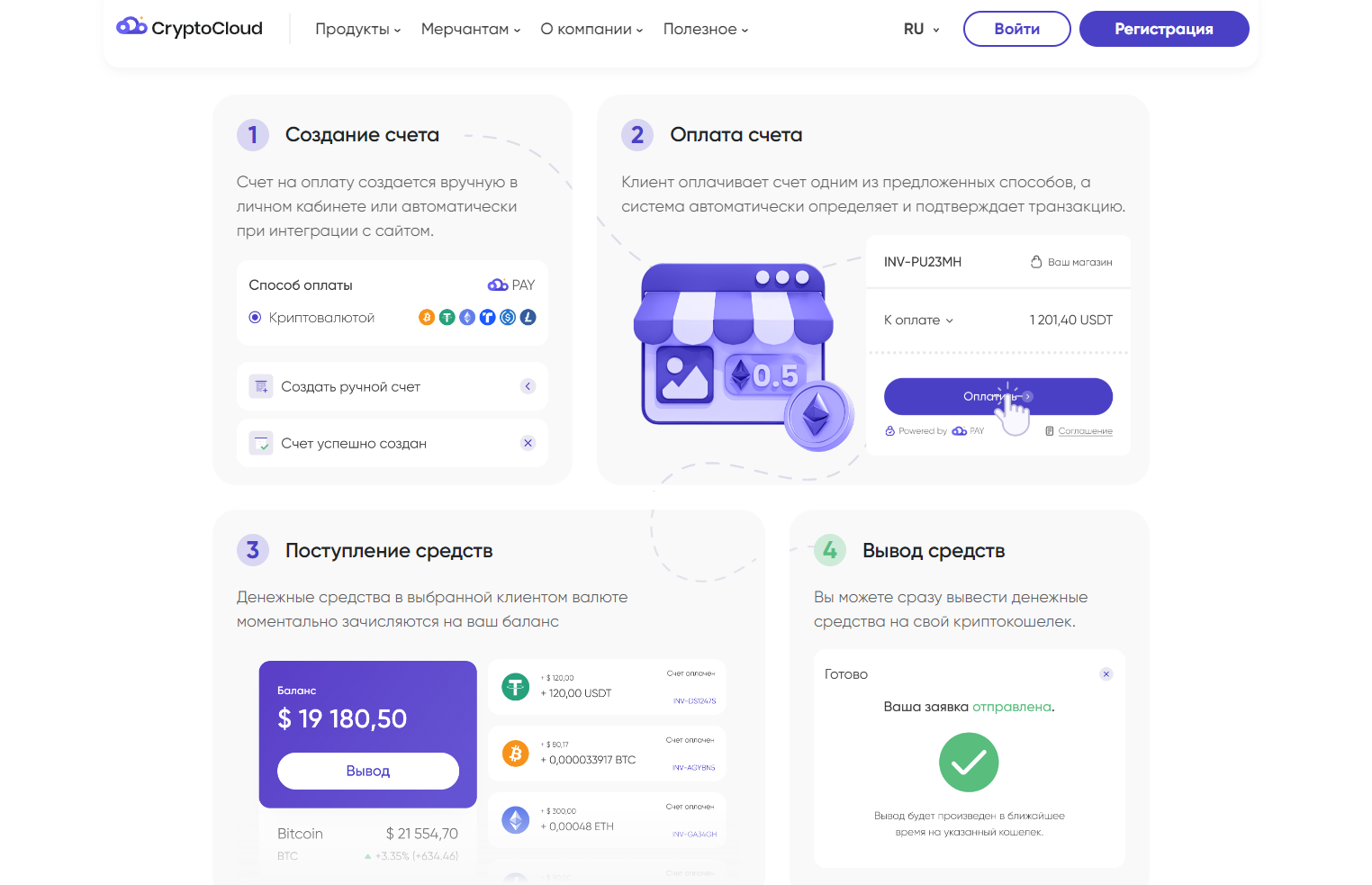
Task: Click the USDC icon in payment methods
Action: [x=508, y=317]
